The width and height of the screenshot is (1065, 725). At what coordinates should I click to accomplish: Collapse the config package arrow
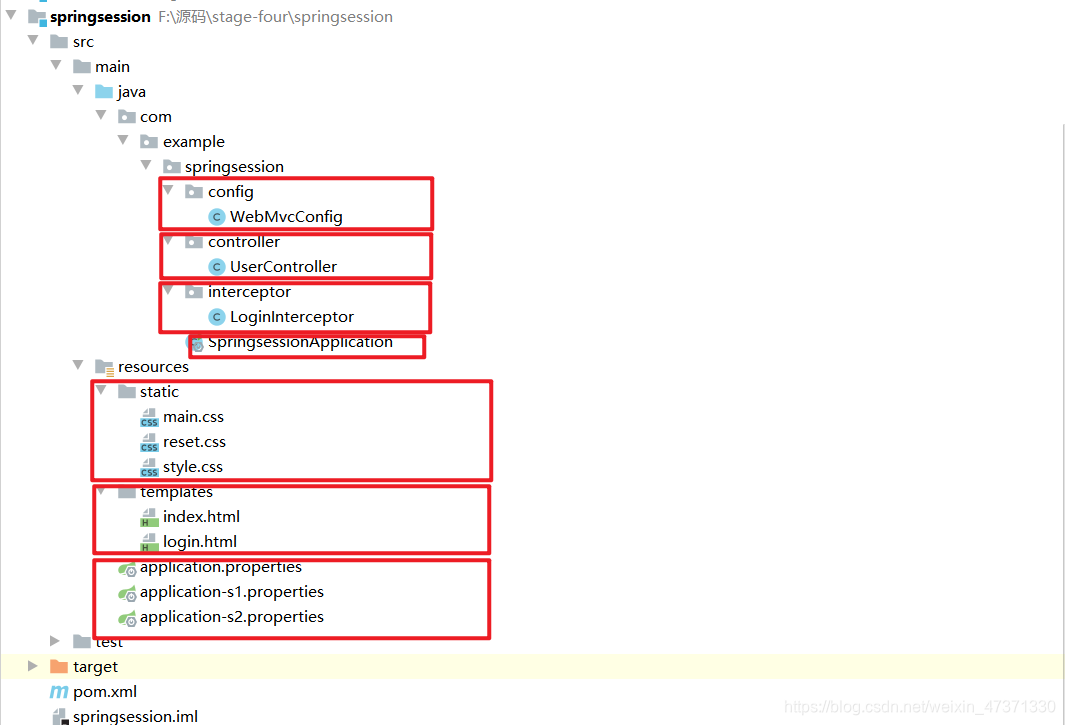pos(168,190)
